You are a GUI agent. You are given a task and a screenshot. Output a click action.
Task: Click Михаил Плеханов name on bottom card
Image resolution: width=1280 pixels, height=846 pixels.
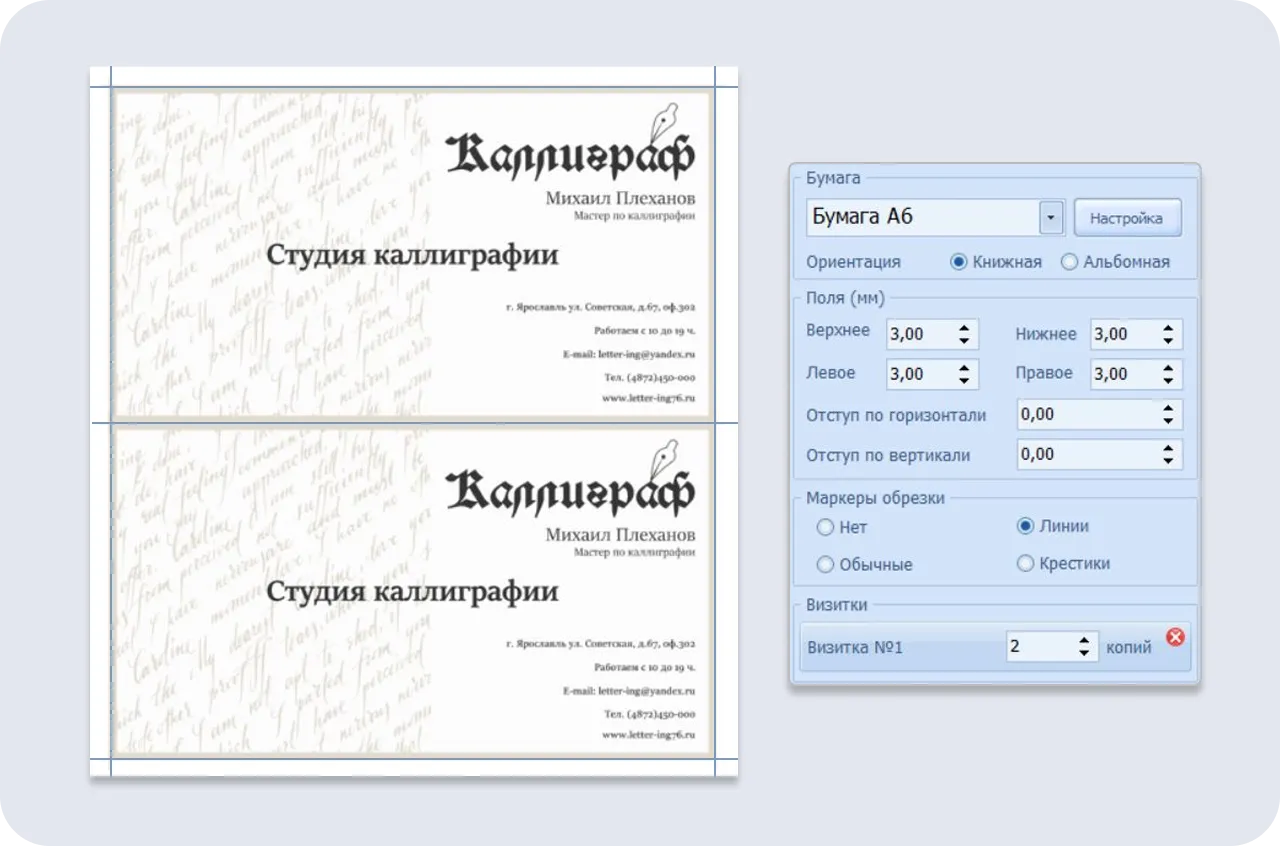coord(620,534)
